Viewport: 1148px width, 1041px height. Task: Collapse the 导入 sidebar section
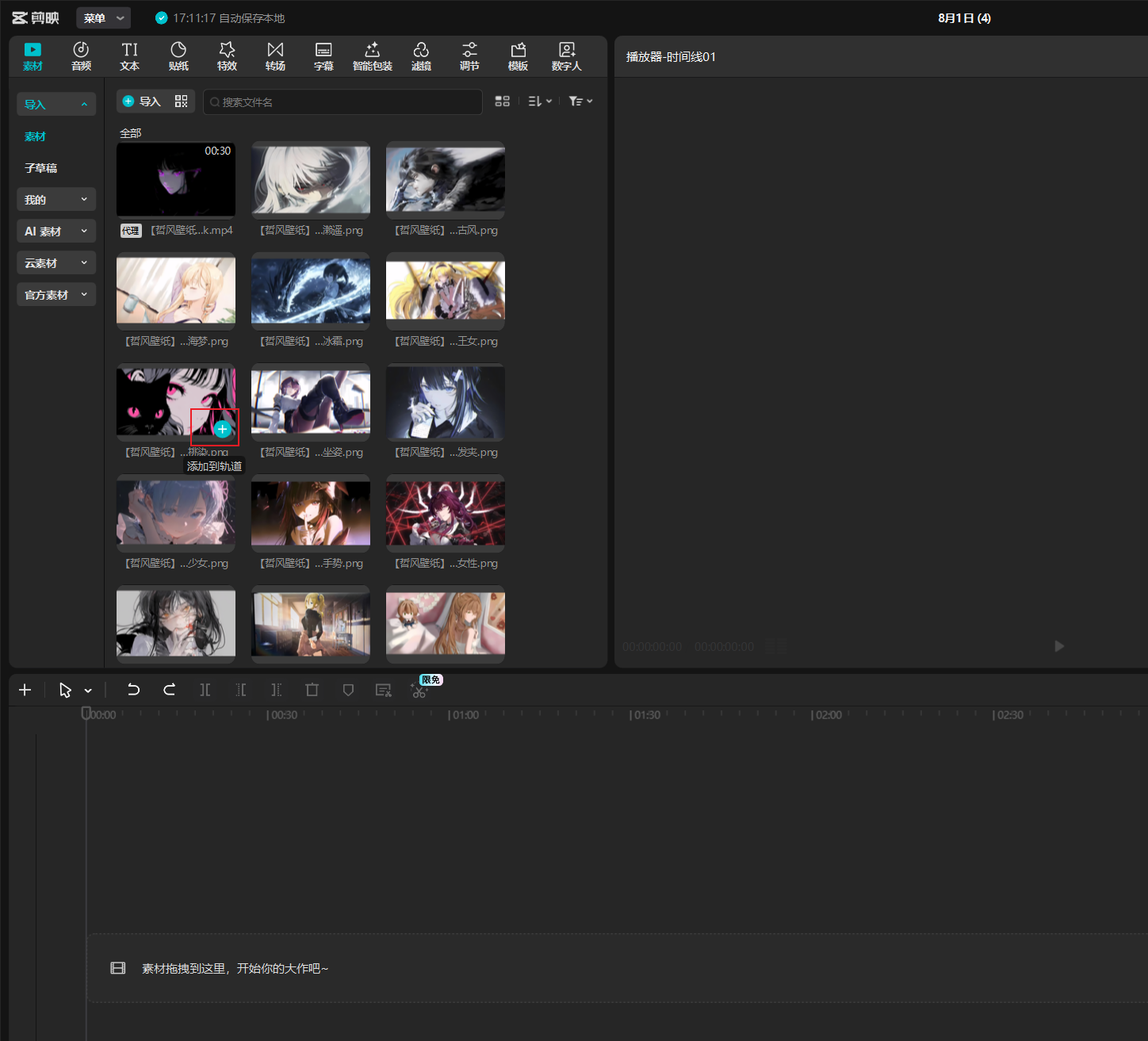56,104
